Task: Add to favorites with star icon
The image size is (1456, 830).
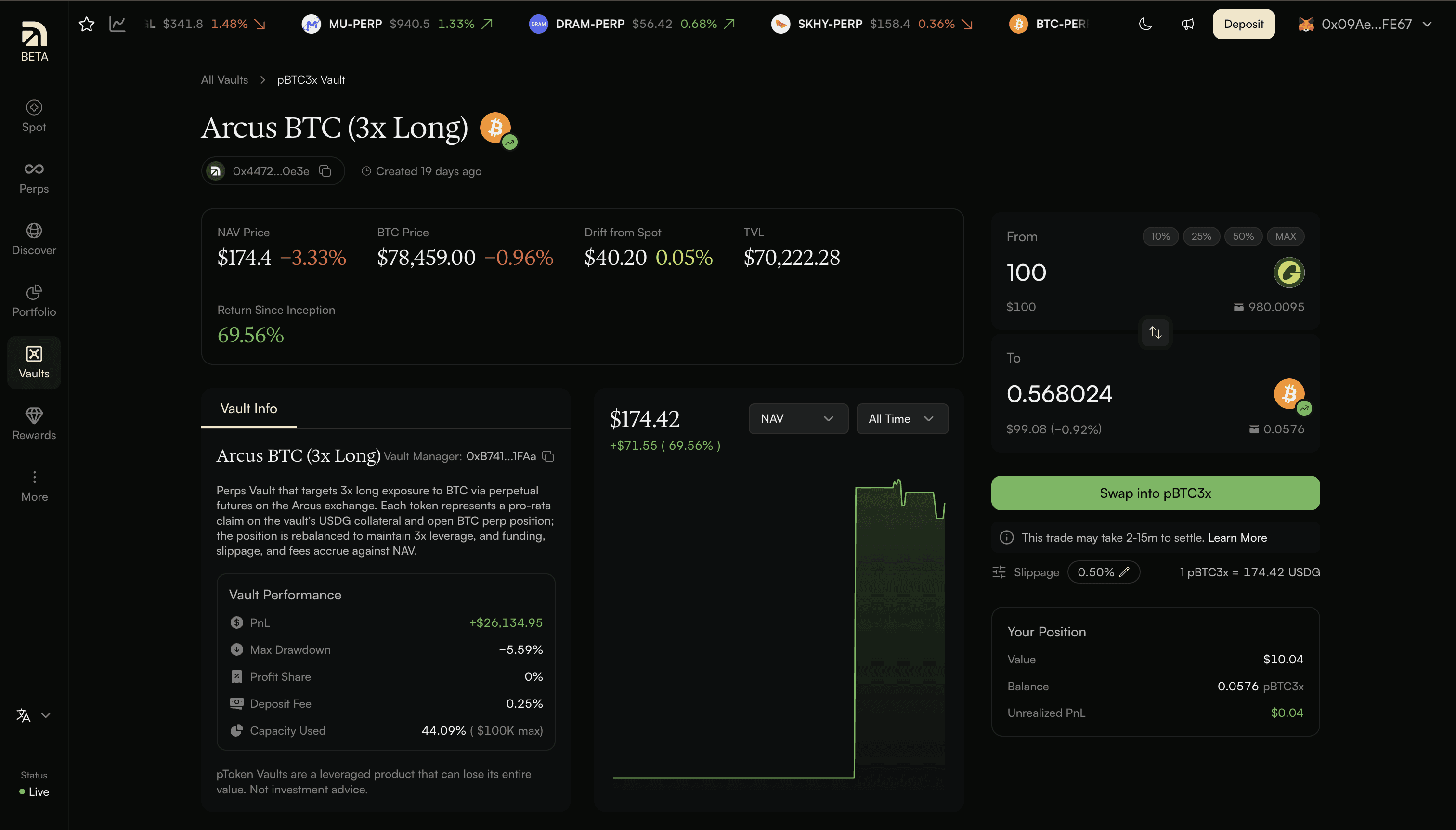Action: [87, 24]
